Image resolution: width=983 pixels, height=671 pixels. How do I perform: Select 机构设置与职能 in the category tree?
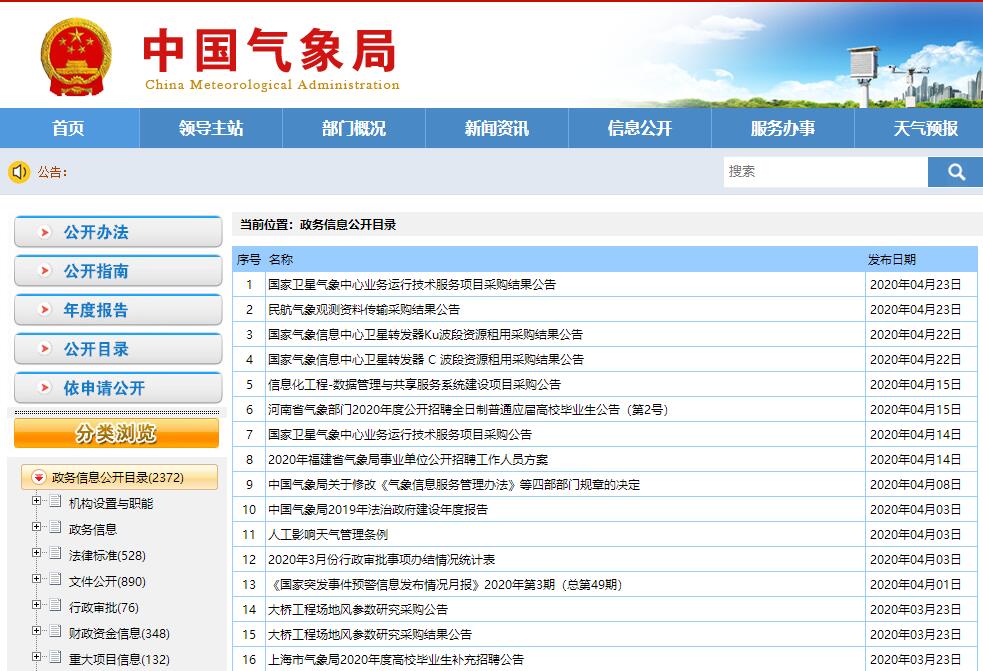point(111,504)
